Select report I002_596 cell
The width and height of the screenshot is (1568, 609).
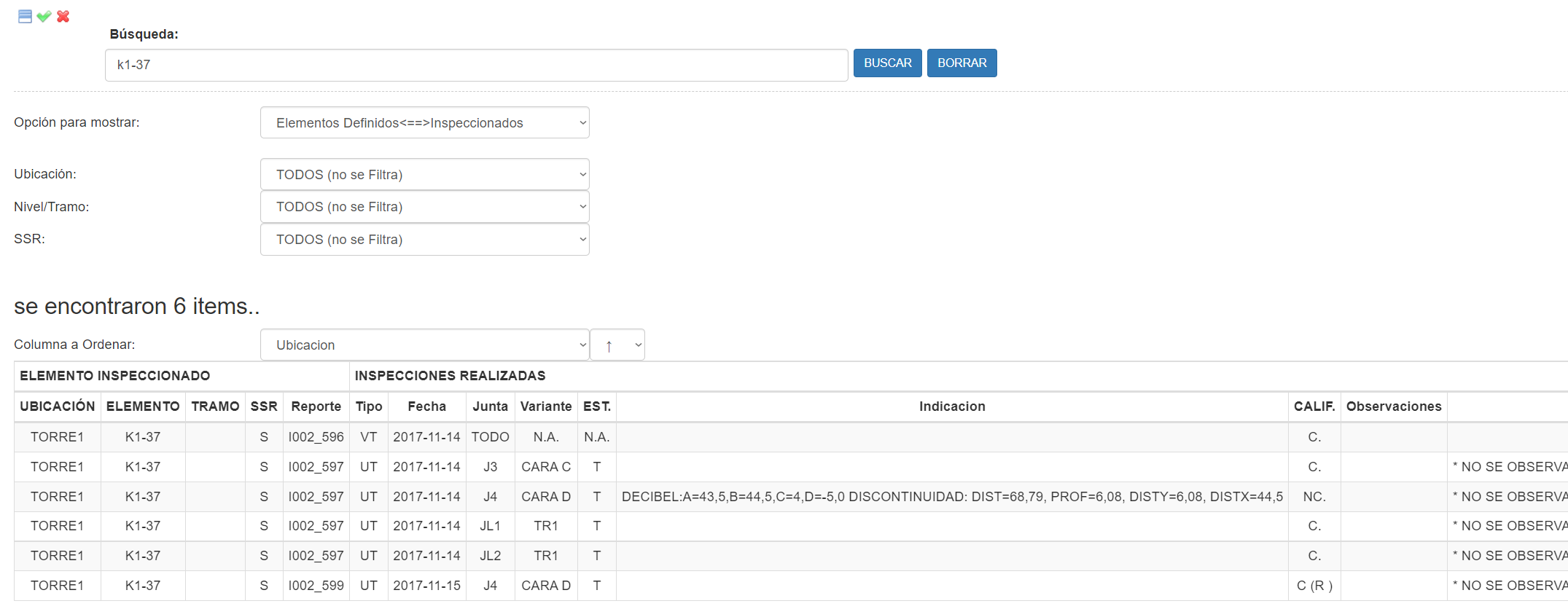pos(316,437)
